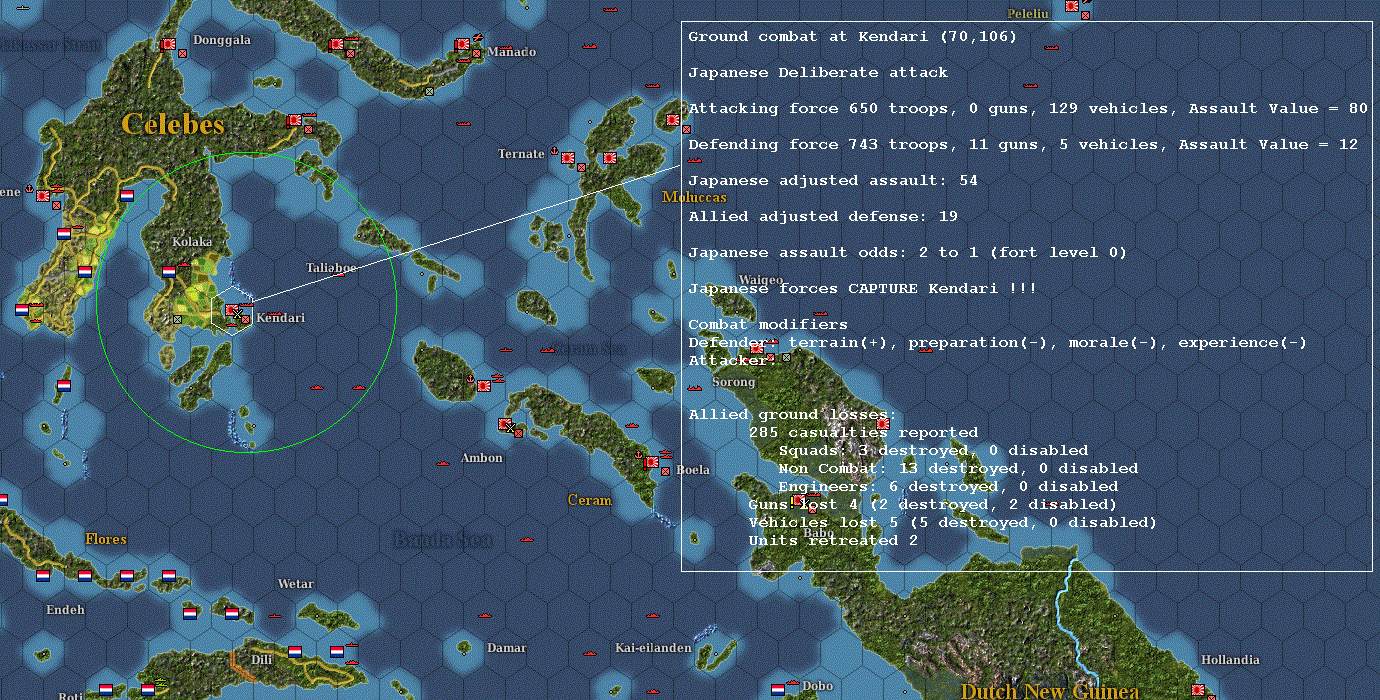Click the '285 casualties reported' line
The image size is (1380, 700).
point(863,433)
